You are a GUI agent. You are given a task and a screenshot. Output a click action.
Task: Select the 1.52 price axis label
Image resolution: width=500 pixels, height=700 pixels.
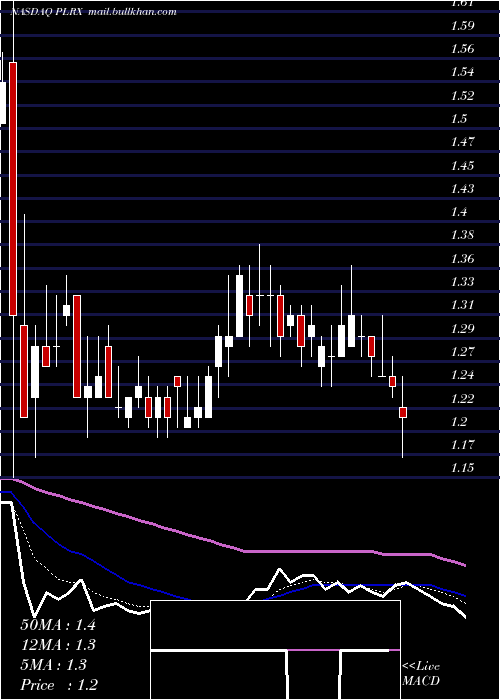(462, 96)
